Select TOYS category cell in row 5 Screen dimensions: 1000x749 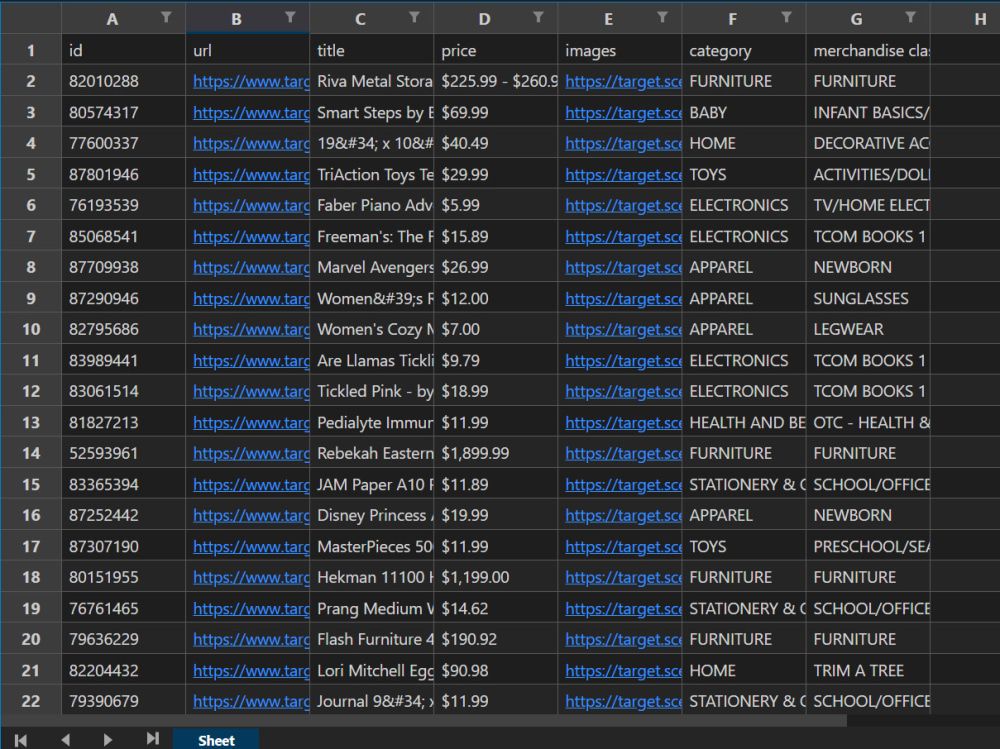click(x=744, y=175)
